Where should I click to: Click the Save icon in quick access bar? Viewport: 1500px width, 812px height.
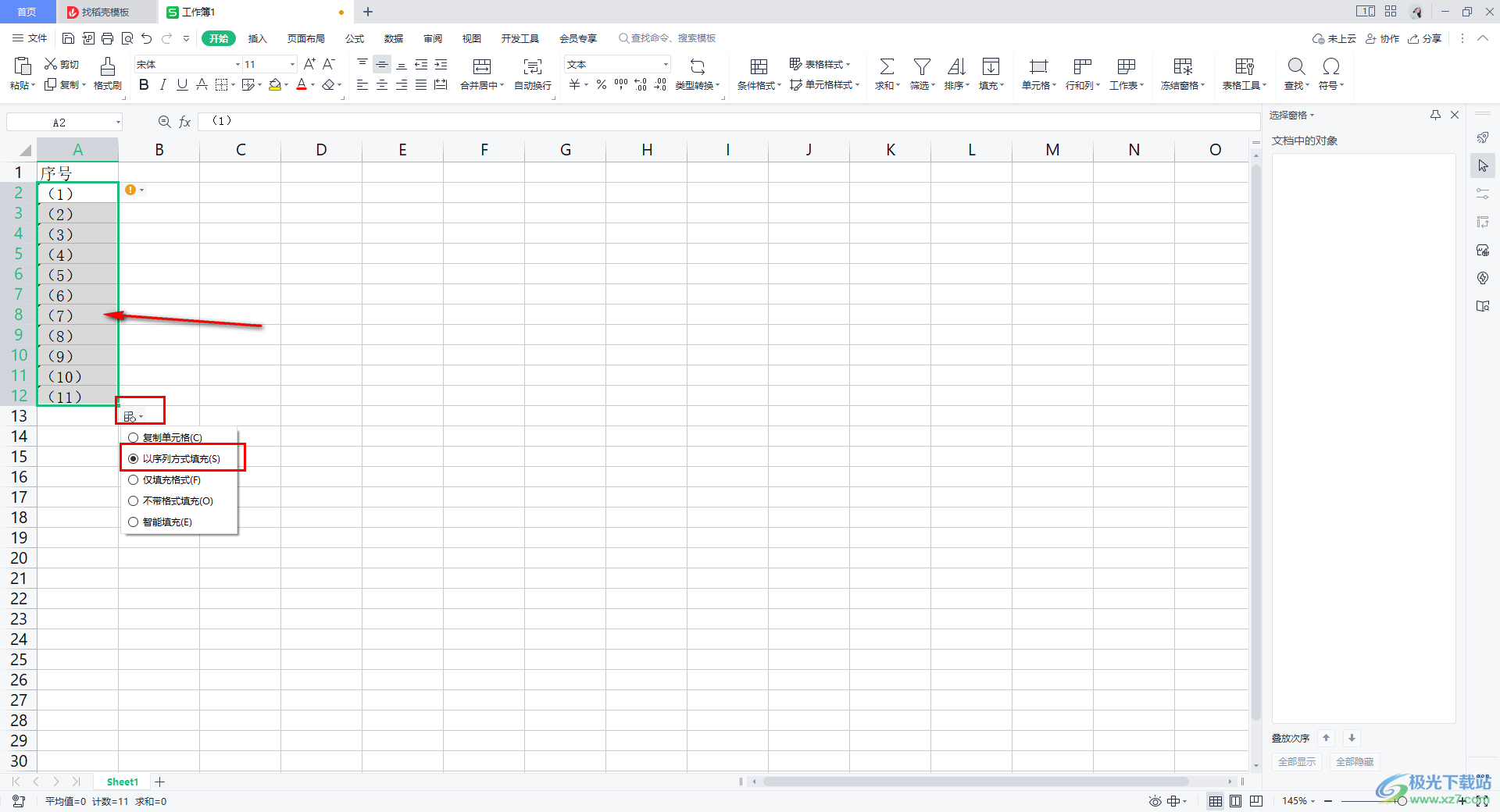68,38
